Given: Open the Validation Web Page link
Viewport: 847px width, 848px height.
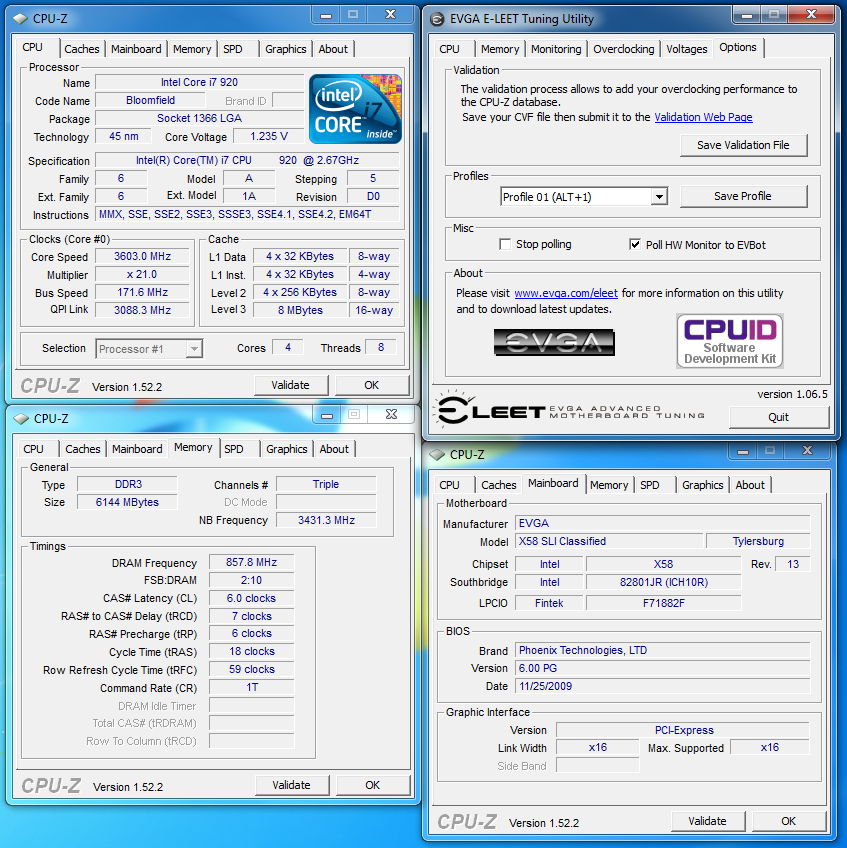Looking at the screenshot, I should coord(703,117).
